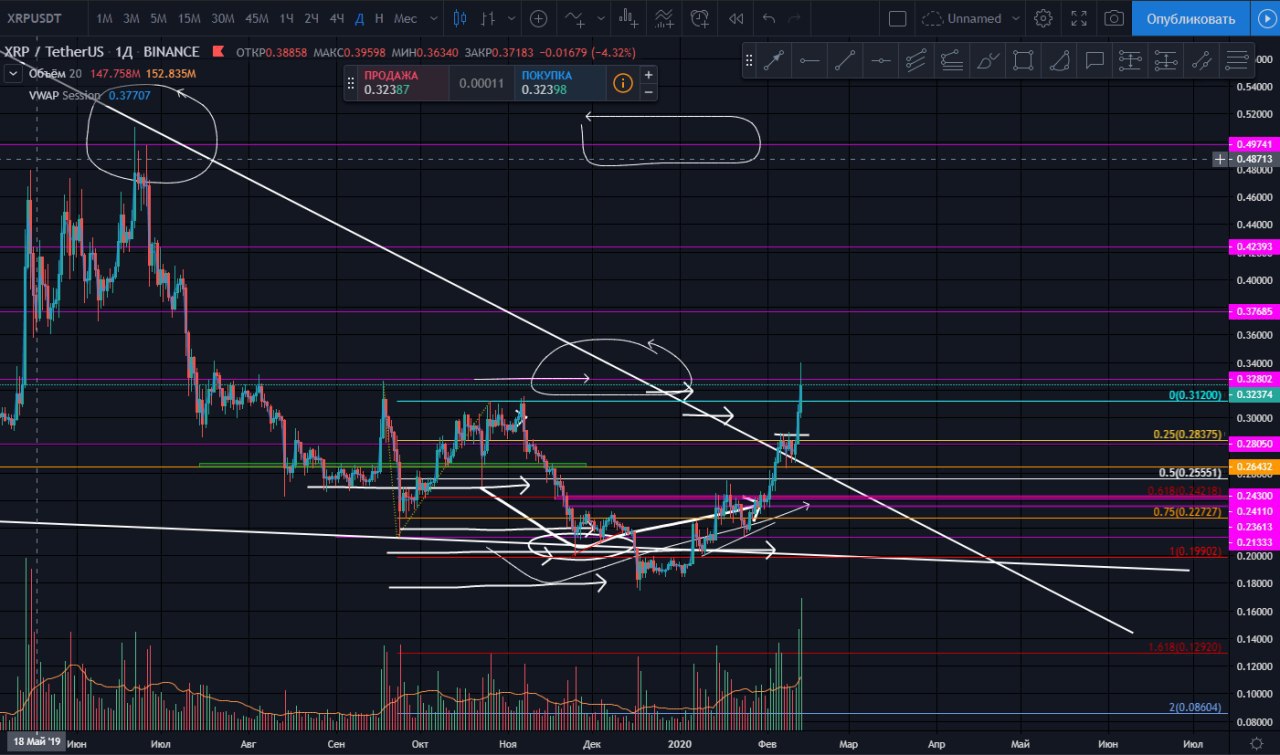1280x755 pixels.
Task: Click the Опубликовать button
Action: (x=1190, y=18)
